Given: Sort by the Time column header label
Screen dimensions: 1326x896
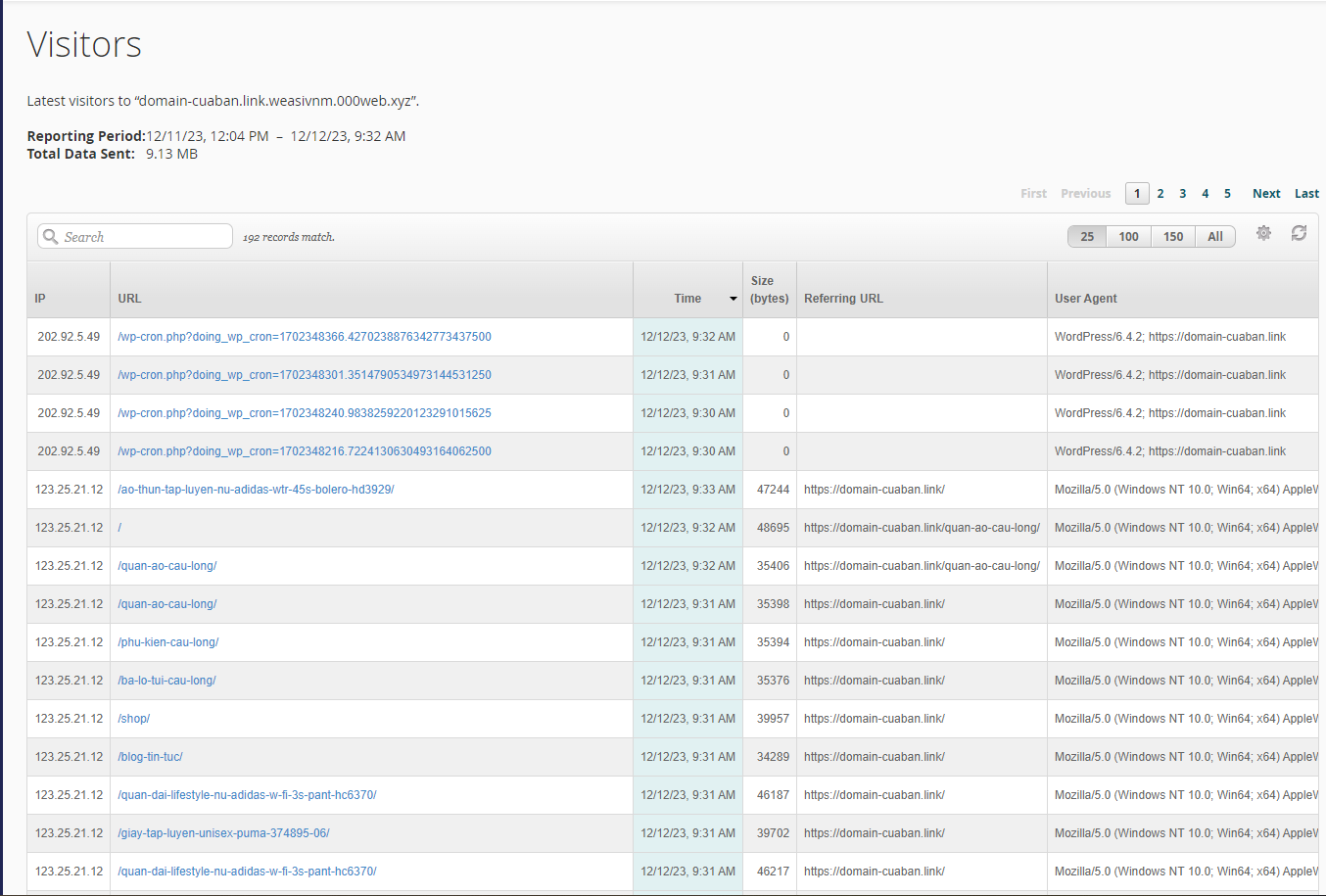Looking at the screenshot, I should click(687, 299).
